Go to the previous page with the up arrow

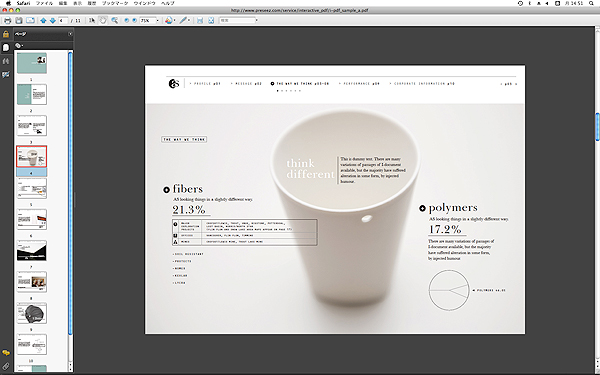(43, 20)
